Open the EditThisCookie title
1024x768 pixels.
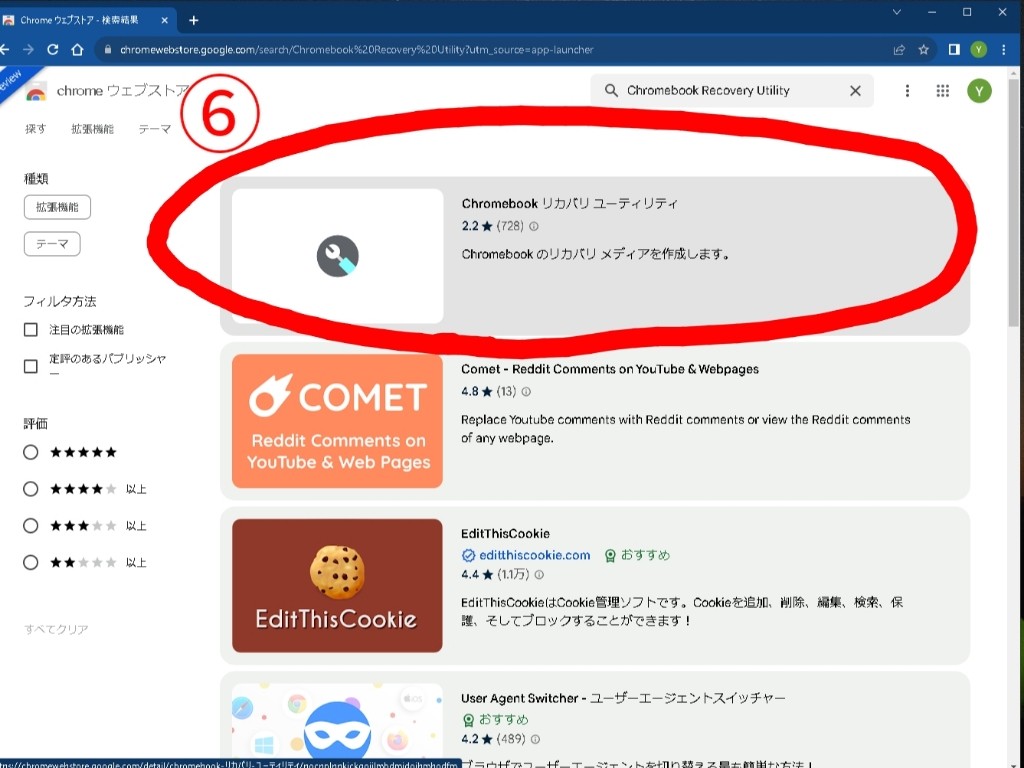[x=505, y=534]
